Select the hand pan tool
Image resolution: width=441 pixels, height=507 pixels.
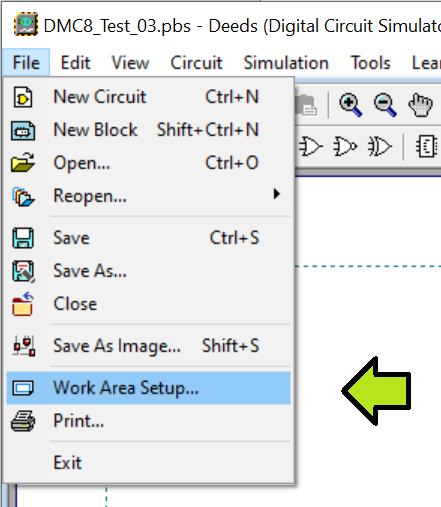(x=421, y=105)
